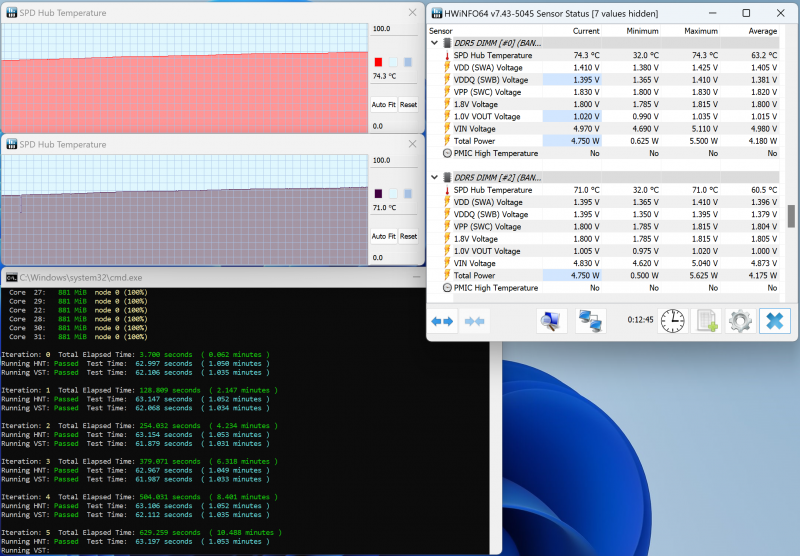The height and width of the screenshot is (556, 800).
Task: Collapse the DDR5 DIMM [#0] sensor group
Action: [435, 43]
